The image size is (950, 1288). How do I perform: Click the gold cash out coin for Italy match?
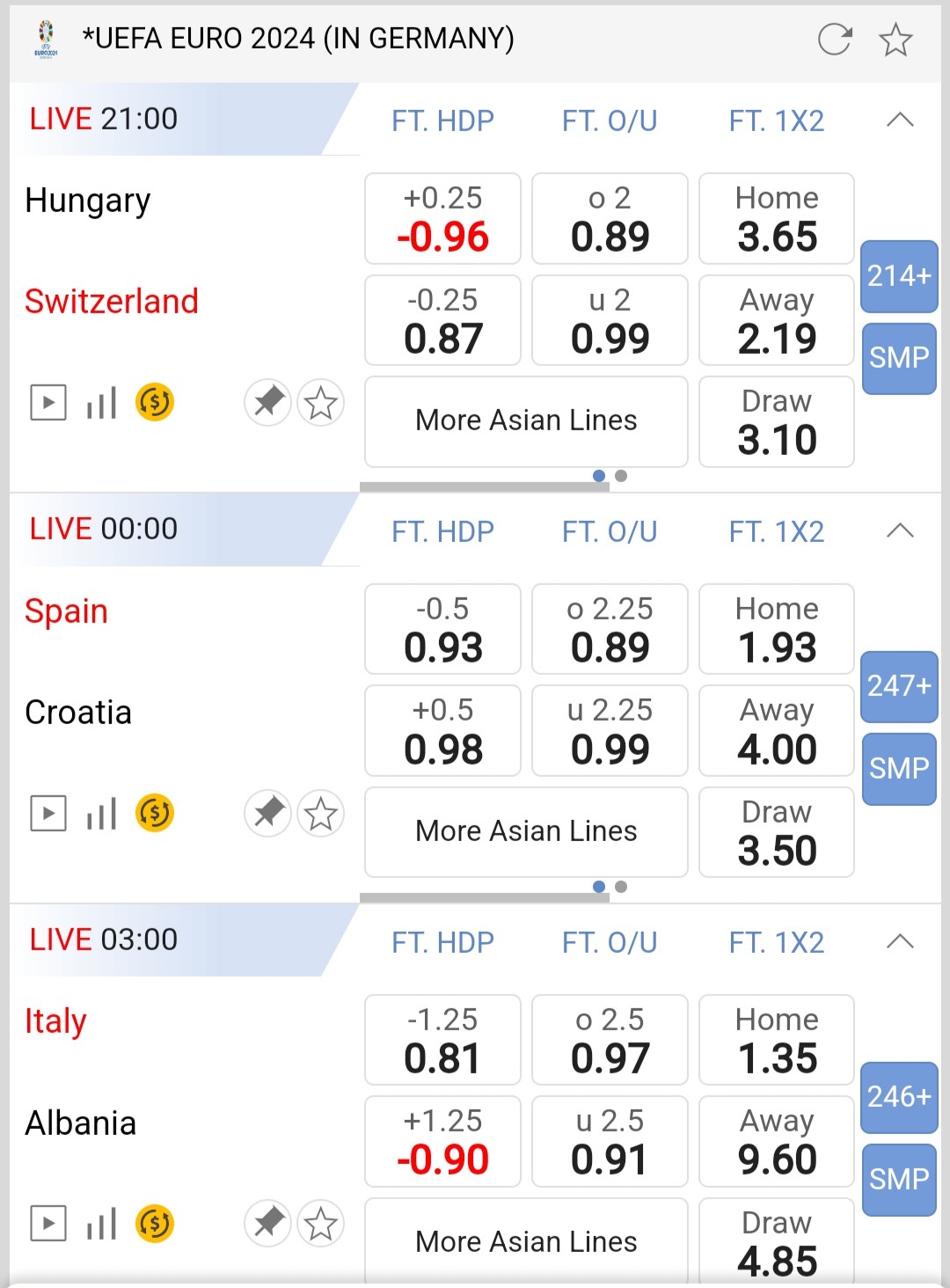pos(155,1224)
